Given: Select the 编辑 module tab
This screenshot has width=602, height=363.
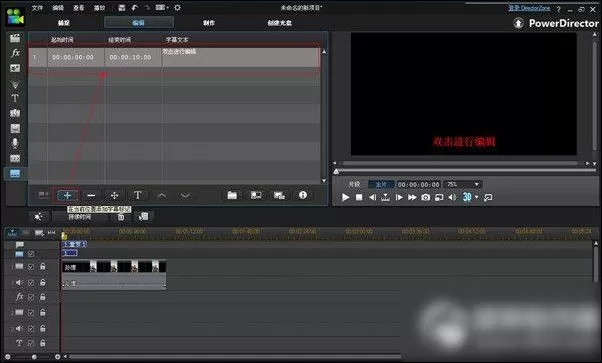Looking at the screenshot, I should tap(139, 23).
